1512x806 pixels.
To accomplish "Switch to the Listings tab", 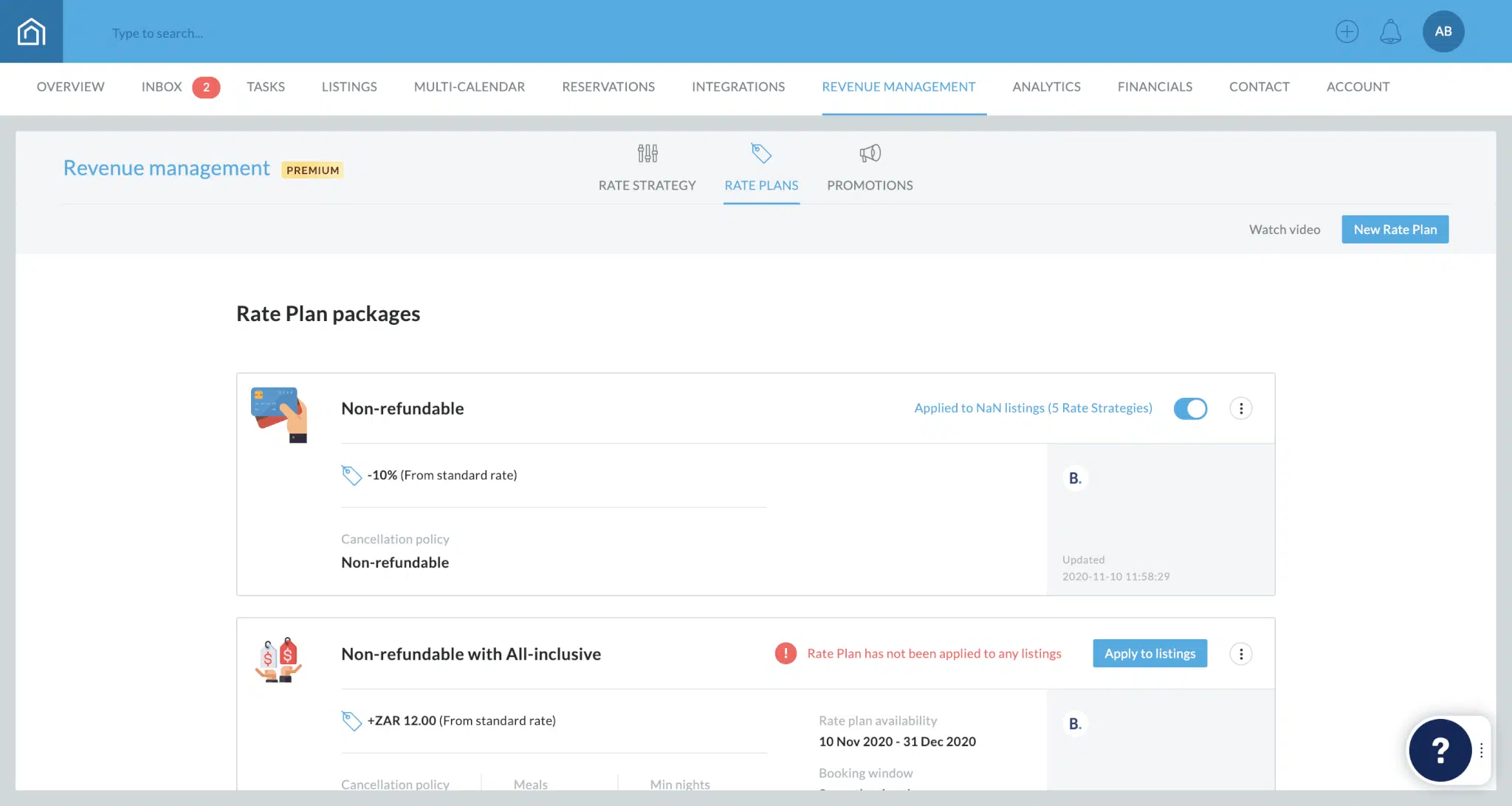I will 349,87.
